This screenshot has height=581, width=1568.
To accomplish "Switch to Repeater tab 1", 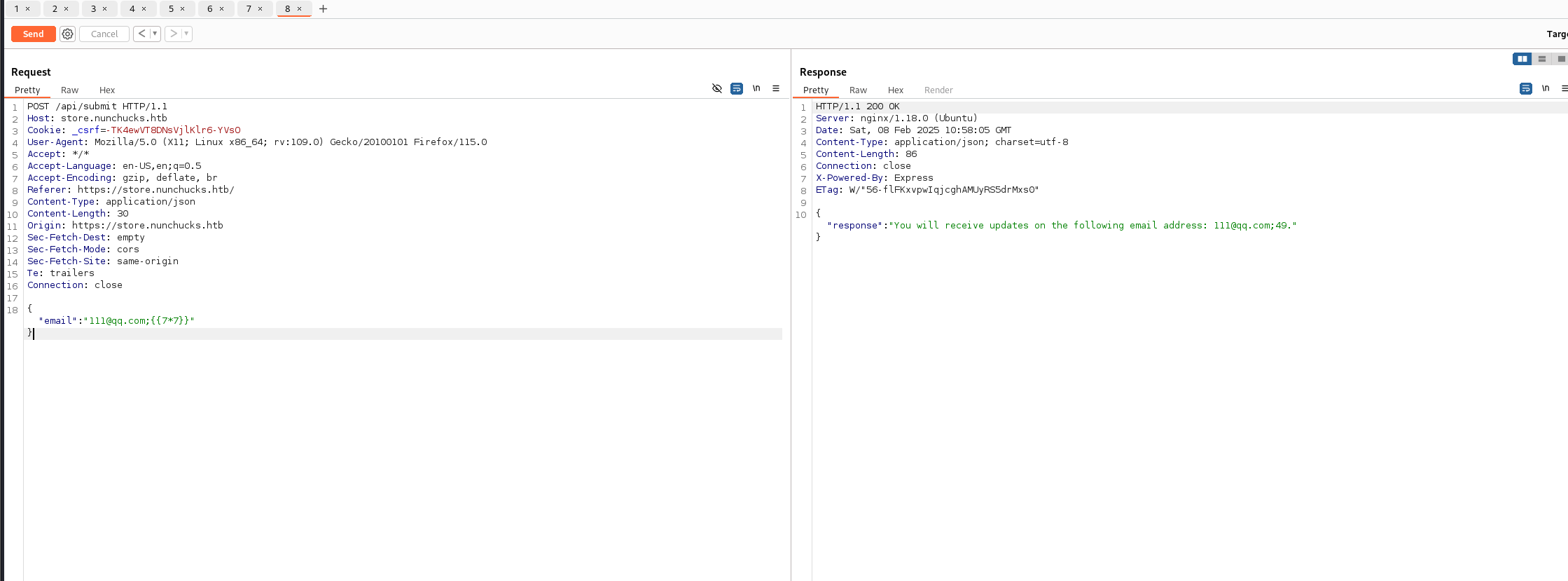I will click(17, 8).
